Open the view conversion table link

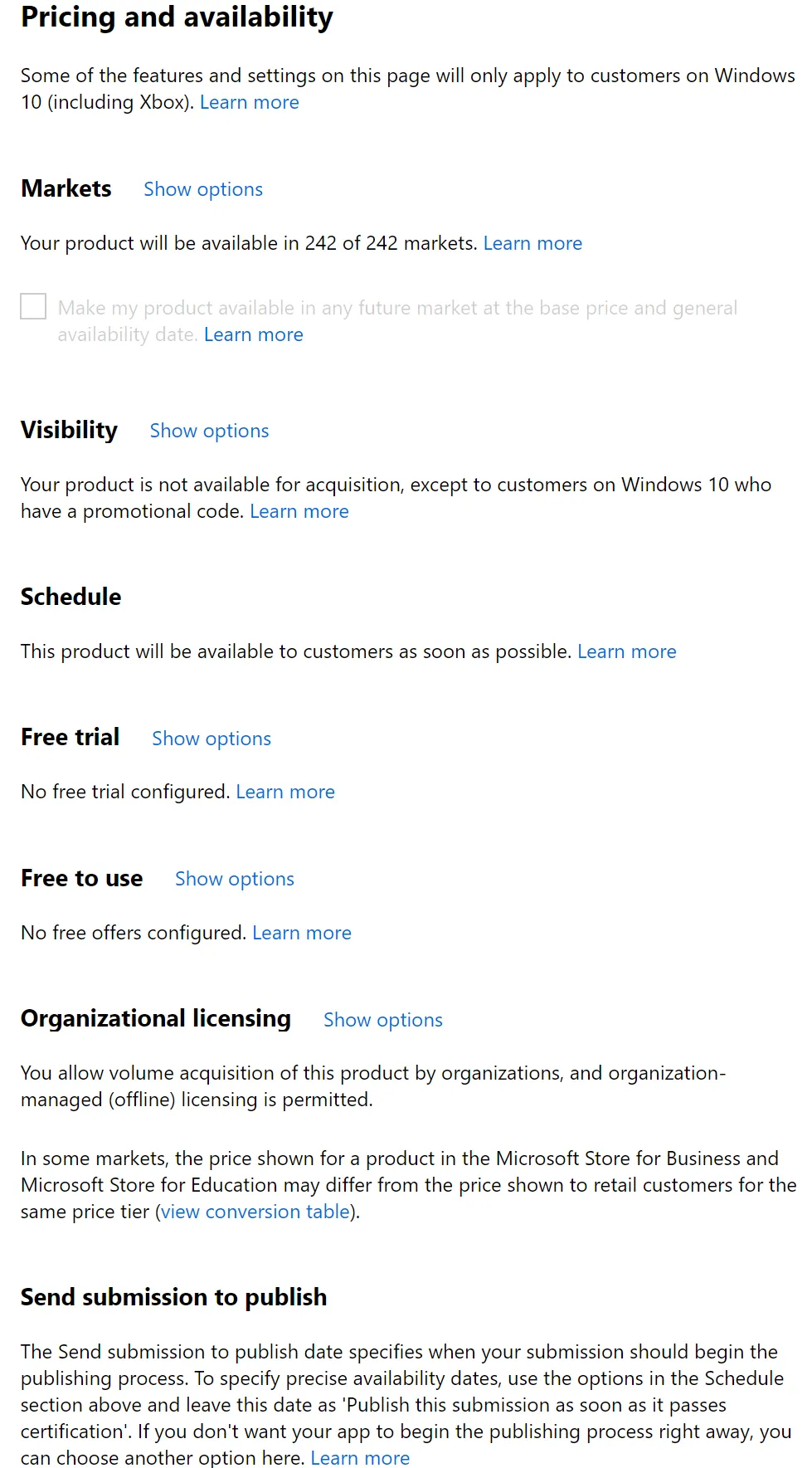pos(255,1212)
